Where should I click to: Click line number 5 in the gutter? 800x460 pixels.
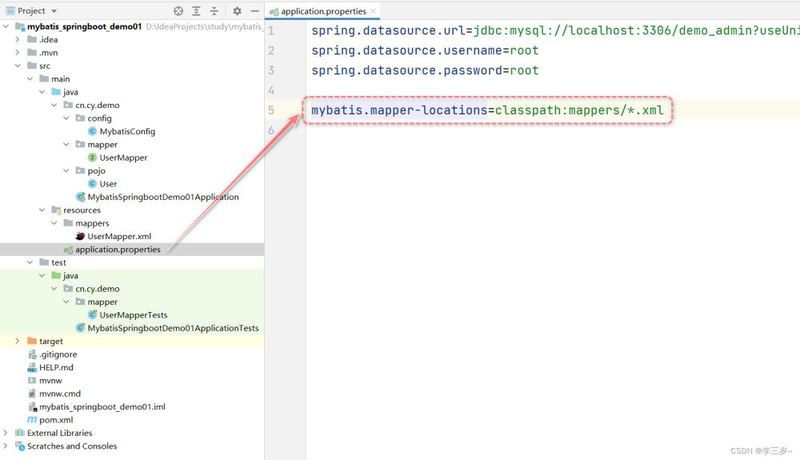[271, 110]
